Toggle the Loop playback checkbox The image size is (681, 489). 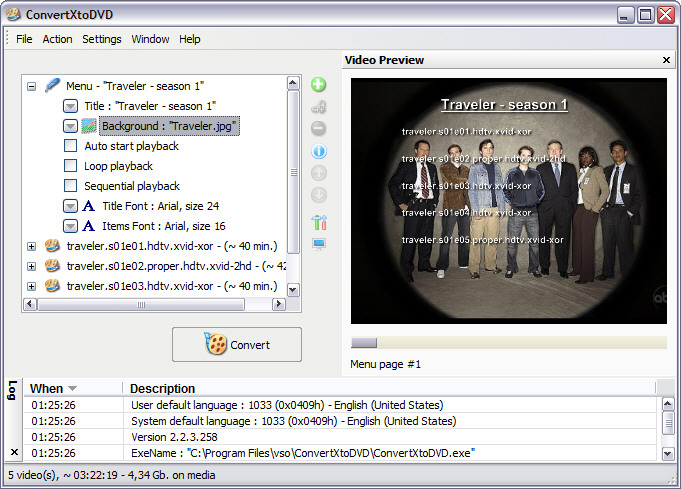70,165
